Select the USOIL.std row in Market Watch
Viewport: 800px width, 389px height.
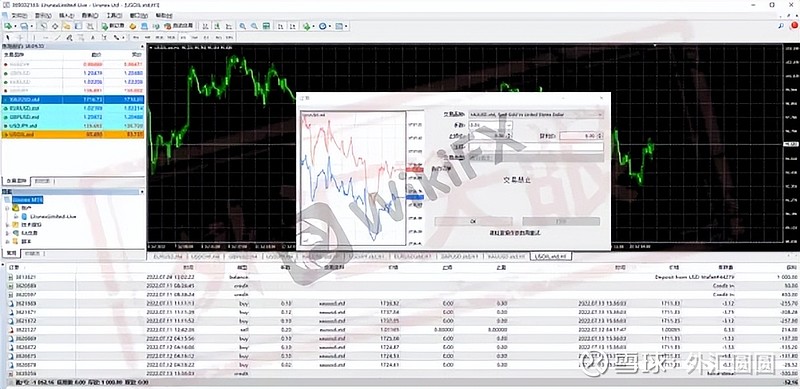73,134
